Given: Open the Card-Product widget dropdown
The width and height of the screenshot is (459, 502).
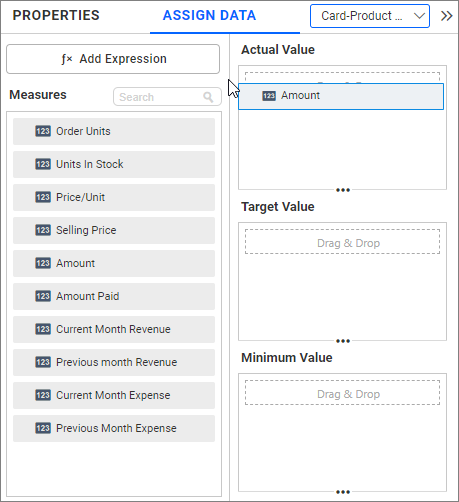Looking at the screenshot, I should pos(370,16).
